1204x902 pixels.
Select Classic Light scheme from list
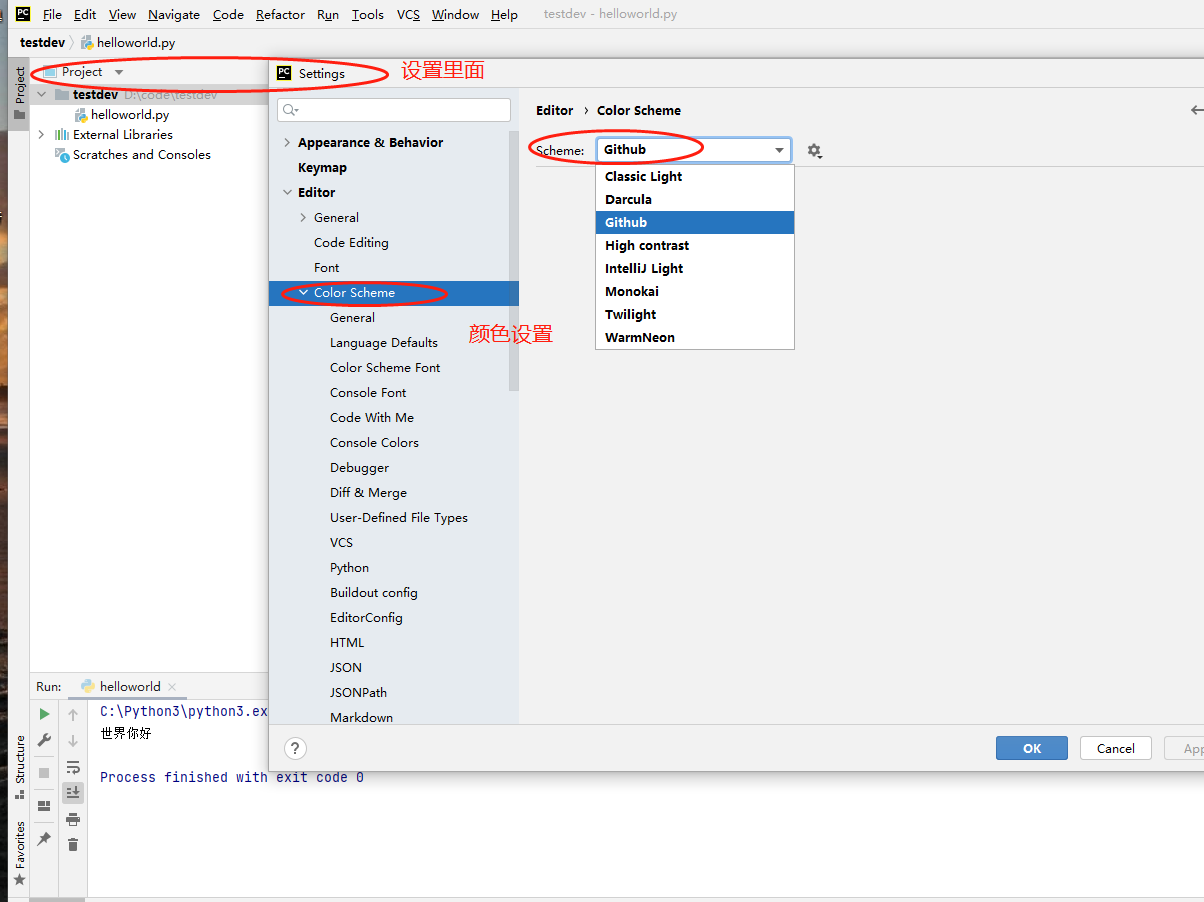coord(695,176)
